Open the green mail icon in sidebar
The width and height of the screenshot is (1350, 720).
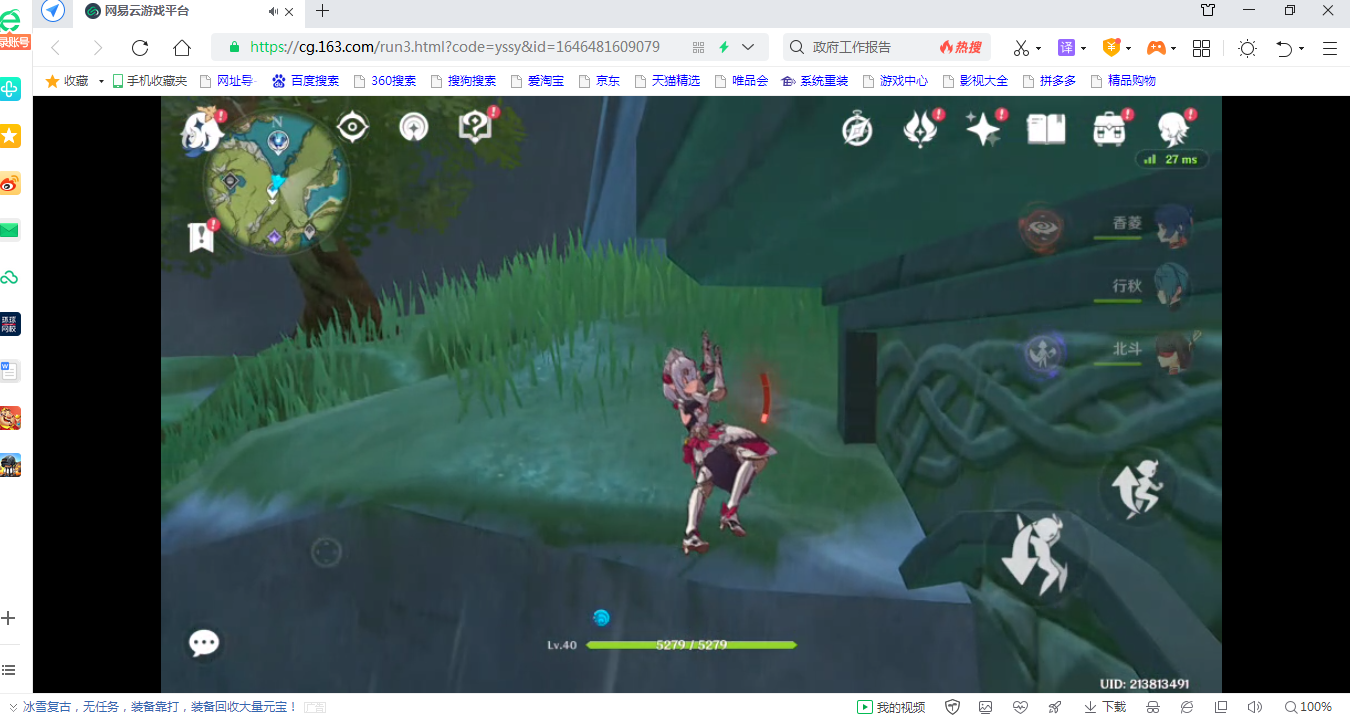(10, 231)
